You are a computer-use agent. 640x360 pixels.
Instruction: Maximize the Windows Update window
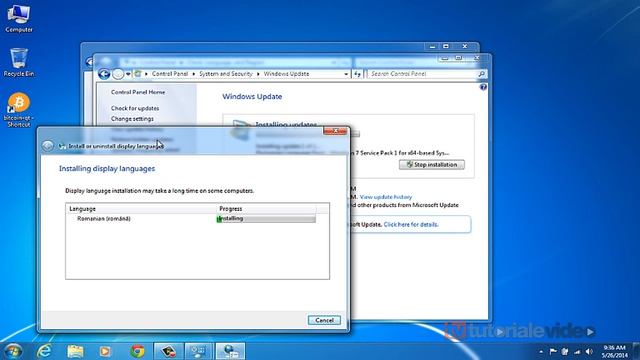[x=458, y=58]
